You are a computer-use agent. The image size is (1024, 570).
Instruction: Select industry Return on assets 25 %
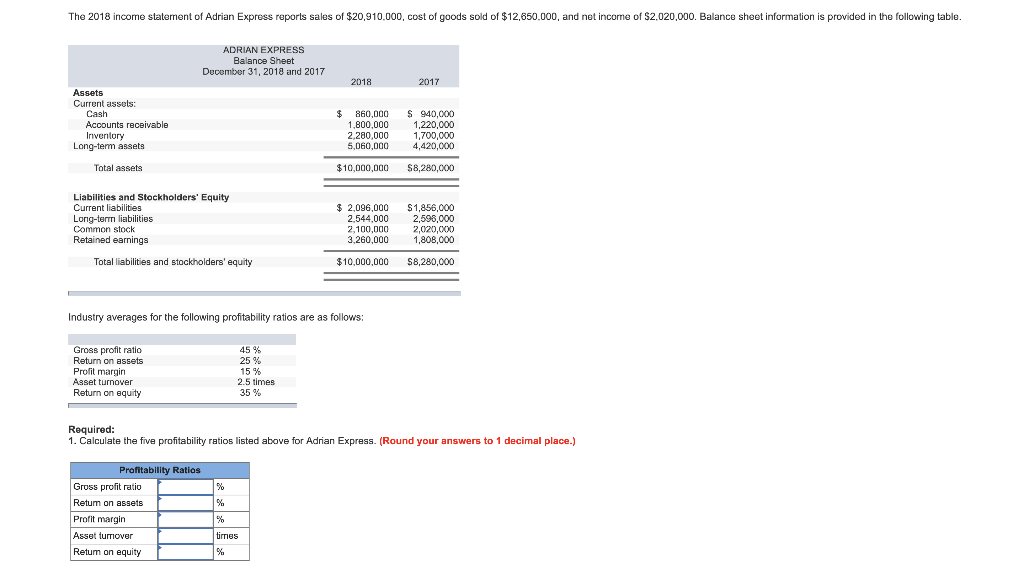pos(250,361)
